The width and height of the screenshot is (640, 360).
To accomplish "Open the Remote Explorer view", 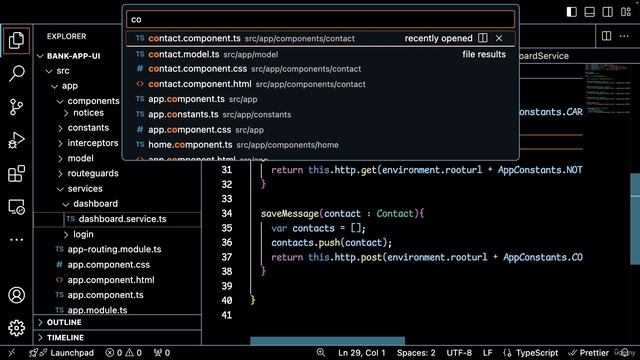I will pyautogui.click(x=16, y=207).
